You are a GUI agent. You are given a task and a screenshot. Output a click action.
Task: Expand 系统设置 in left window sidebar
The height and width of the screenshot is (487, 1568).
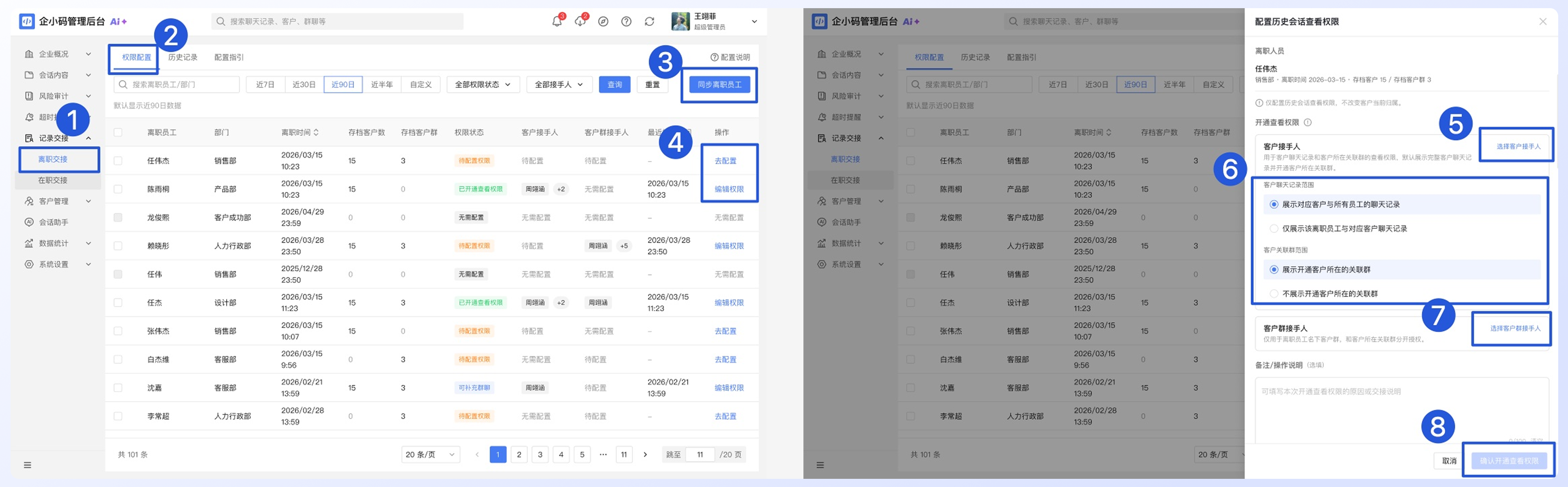click(58, 264)
